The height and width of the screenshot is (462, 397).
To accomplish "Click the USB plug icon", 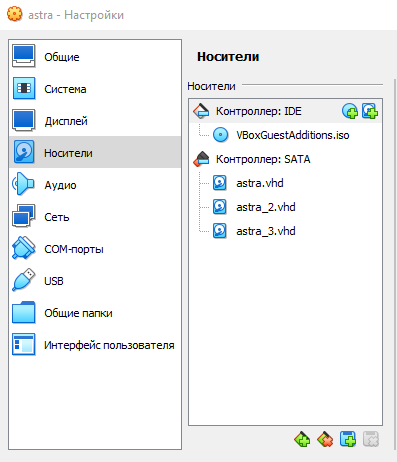I will [x=23, y=280].
